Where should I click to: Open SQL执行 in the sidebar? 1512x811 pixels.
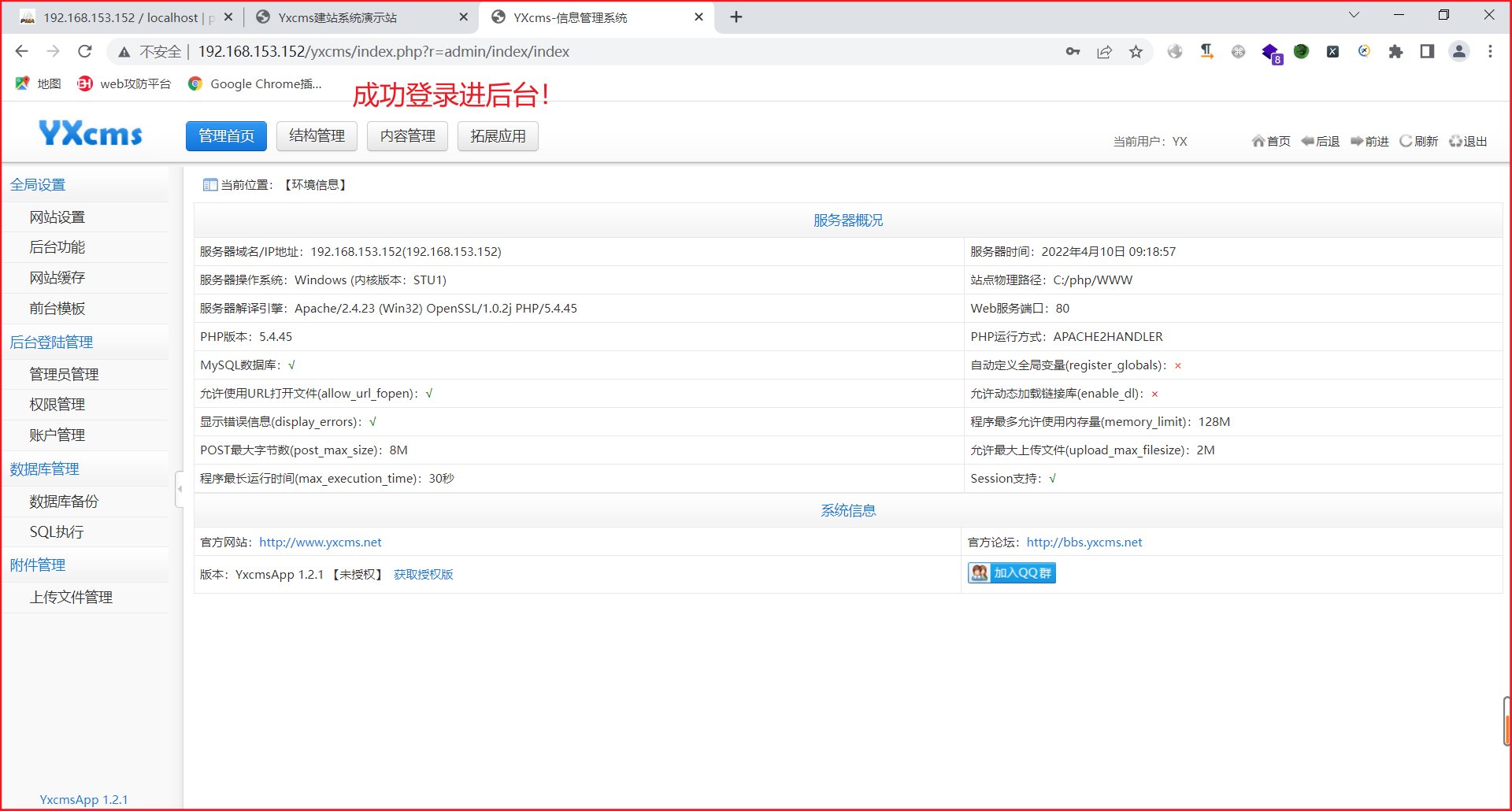[x=57, y=532]
